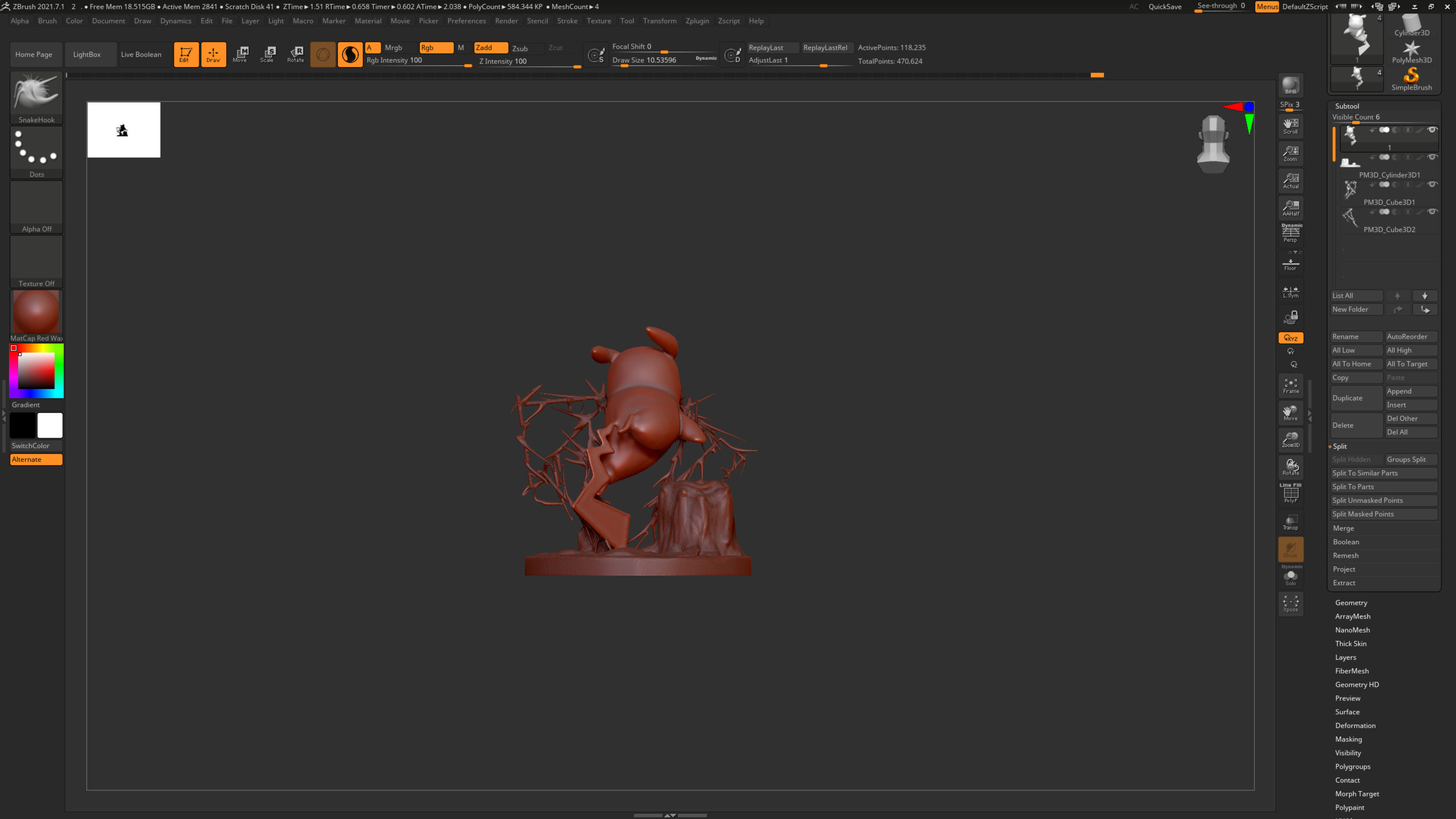Open the Brush menu
This screenshot has height=819, width=1456.
47,21
